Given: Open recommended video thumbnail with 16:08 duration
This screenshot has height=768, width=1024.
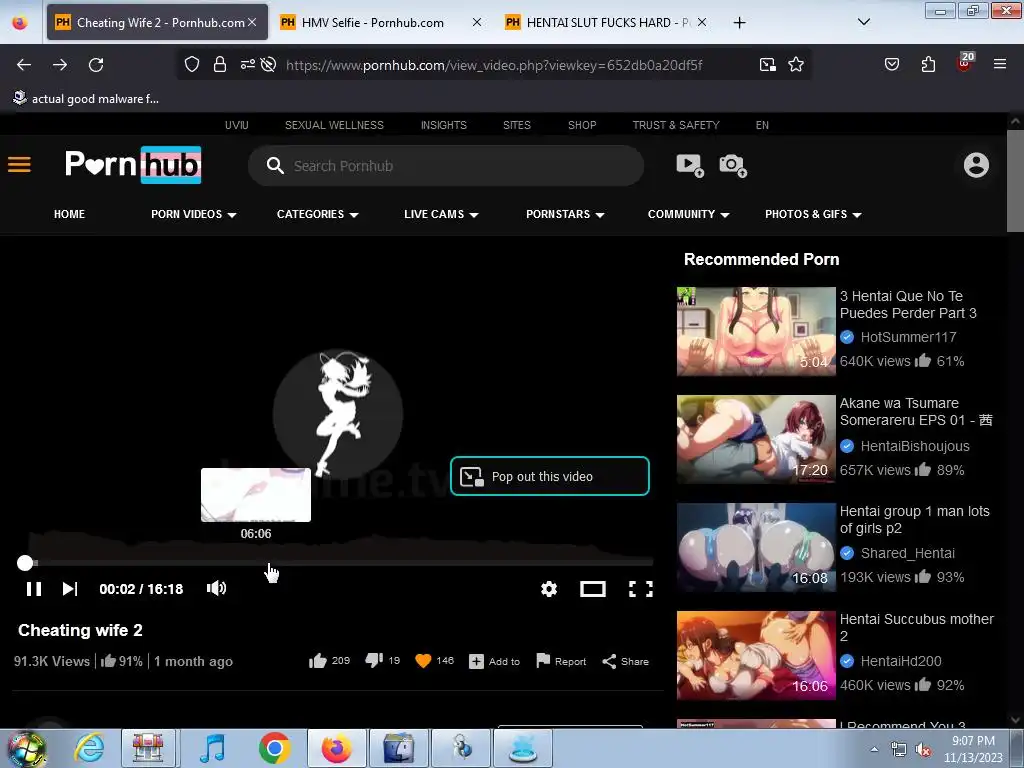Looking at the screenshot, I should coord(756,547).
